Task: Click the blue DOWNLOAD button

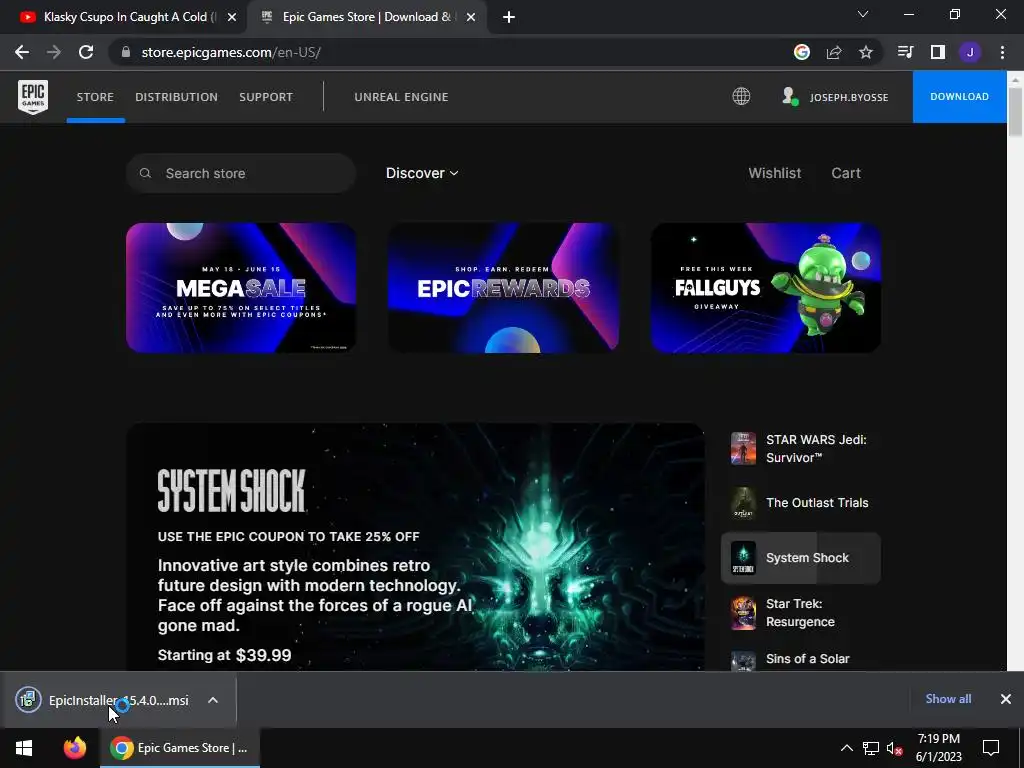Action: click(959, 97)
